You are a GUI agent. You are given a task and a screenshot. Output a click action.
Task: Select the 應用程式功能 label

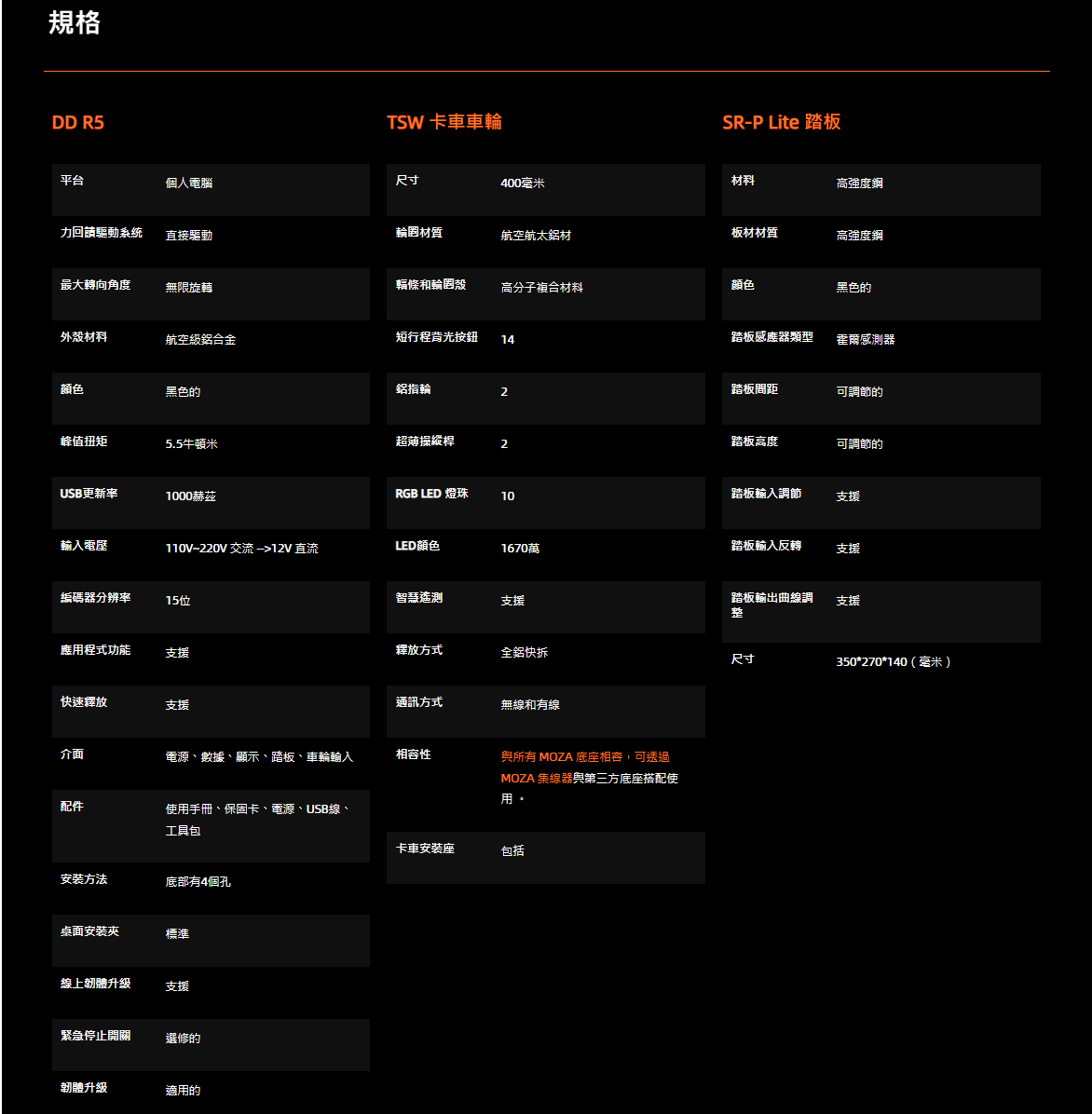coord(96,649)
